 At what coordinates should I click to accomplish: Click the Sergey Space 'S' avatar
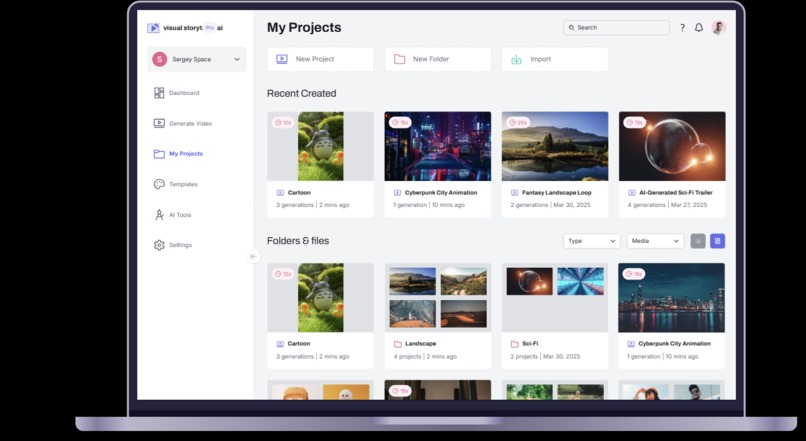point(159,59)
